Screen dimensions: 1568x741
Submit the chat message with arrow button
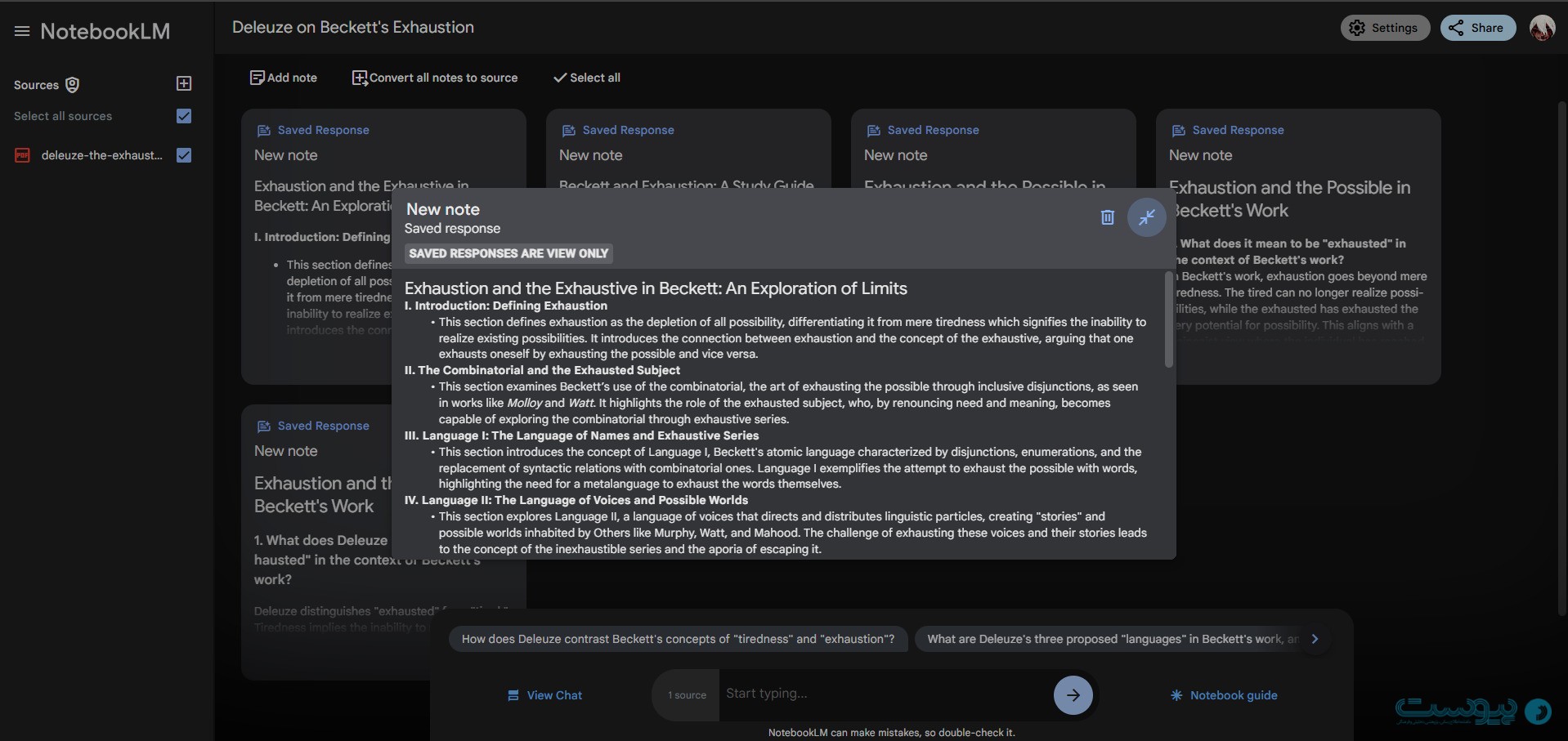click(x=1073, y=695)
